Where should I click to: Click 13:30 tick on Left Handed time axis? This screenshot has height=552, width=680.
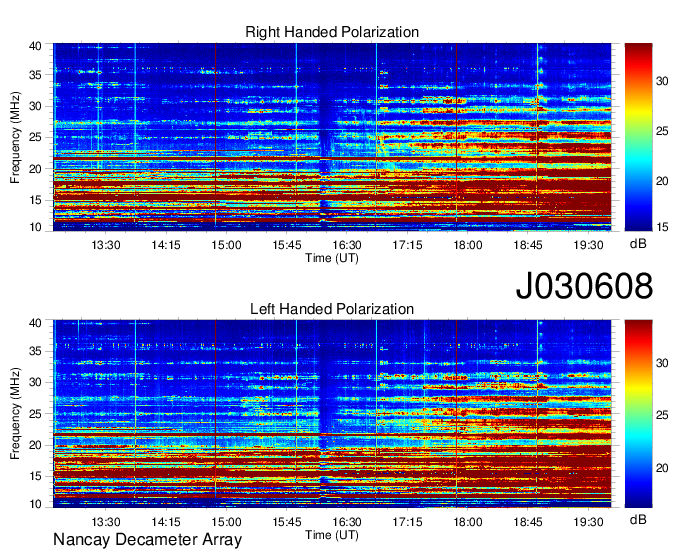coord(105,522)
